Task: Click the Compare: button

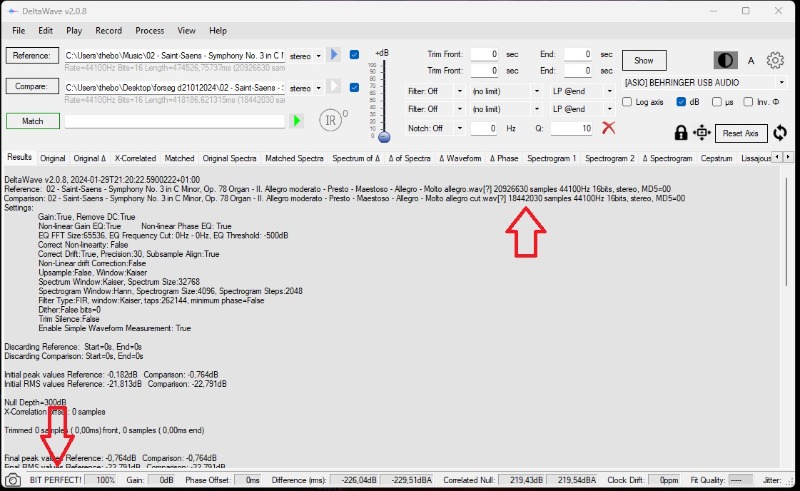Action: (32, 86)
